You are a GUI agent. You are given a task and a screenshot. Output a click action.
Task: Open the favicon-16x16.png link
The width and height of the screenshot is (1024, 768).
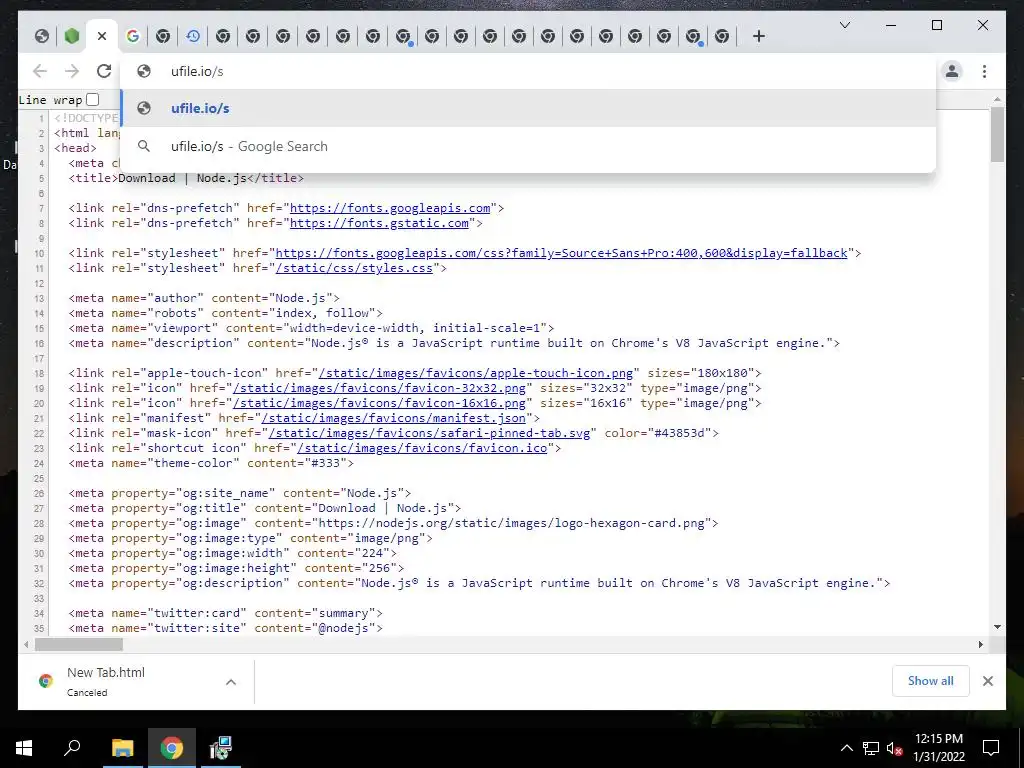click(379, 404)
